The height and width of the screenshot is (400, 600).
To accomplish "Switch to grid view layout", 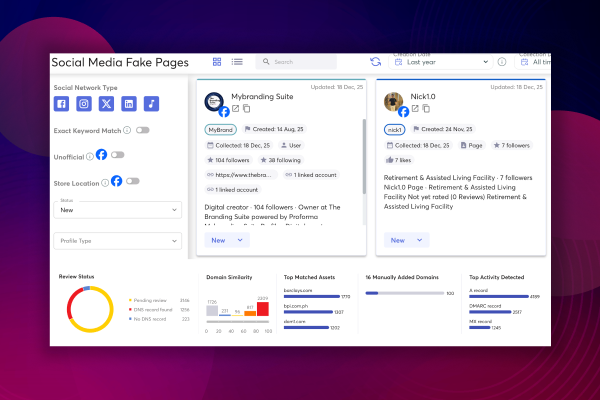I will [218, 62].
